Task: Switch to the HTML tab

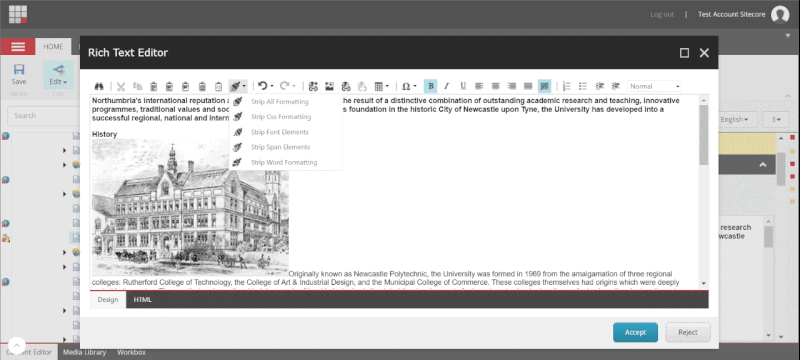Action: (142, 299)
